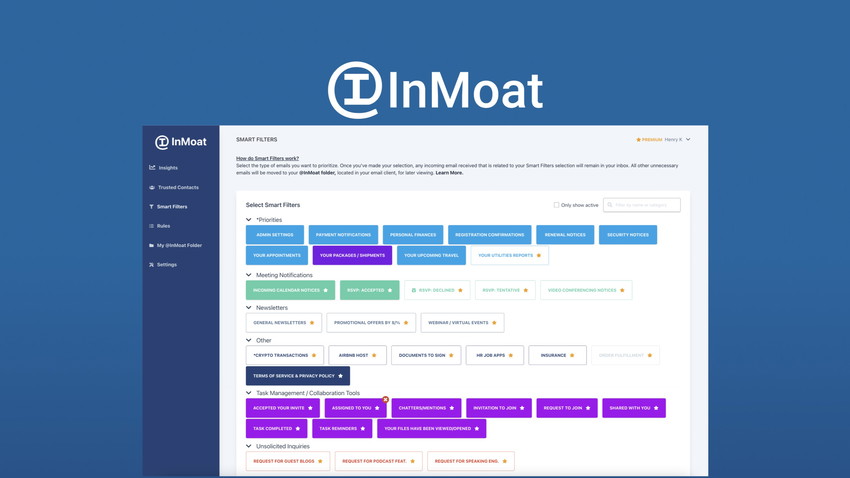Click the star on Request For Guest Blogs
Viewport: 850px width, 478px height.
320,461
